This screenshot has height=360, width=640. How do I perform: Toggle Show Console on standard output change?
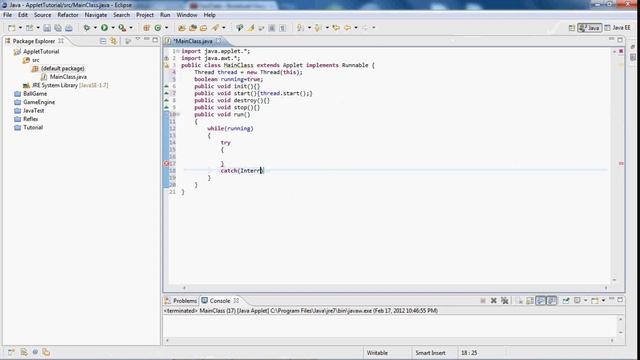pyautogui.click(x=541, y=300)
